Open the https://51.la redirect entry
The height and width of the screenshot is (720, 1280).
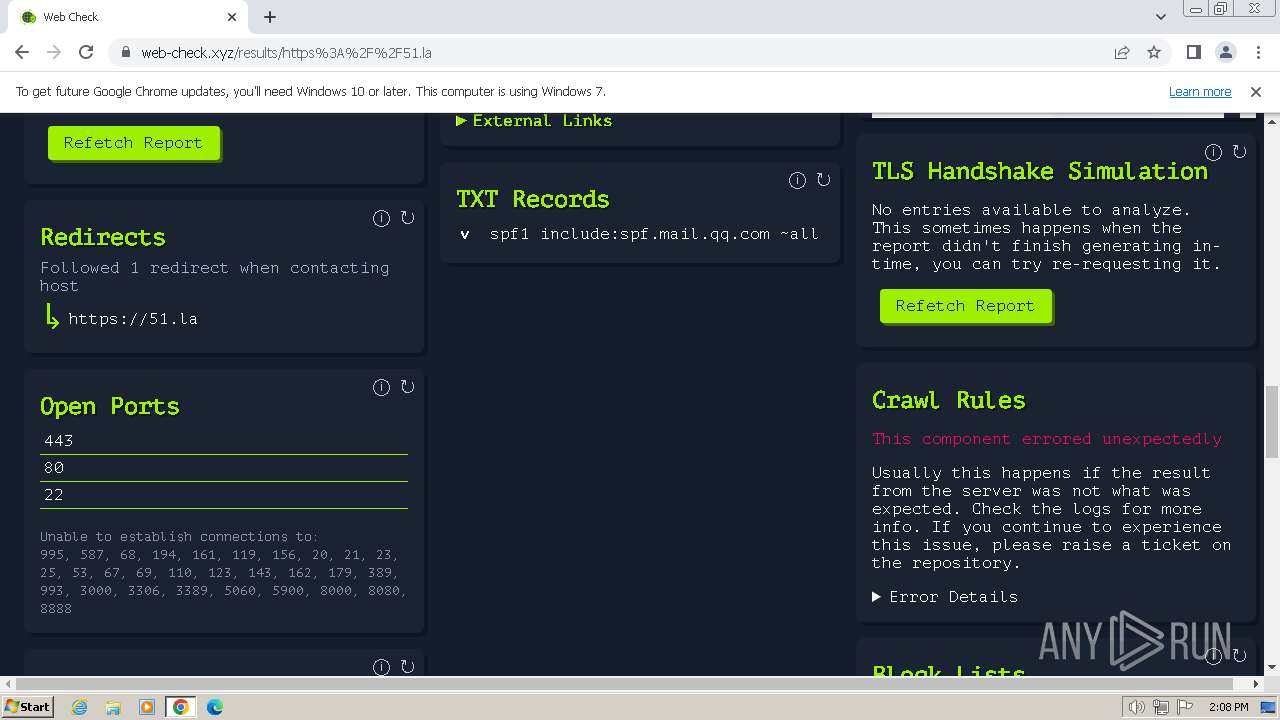pyautogui.click(x=133, y=319)
